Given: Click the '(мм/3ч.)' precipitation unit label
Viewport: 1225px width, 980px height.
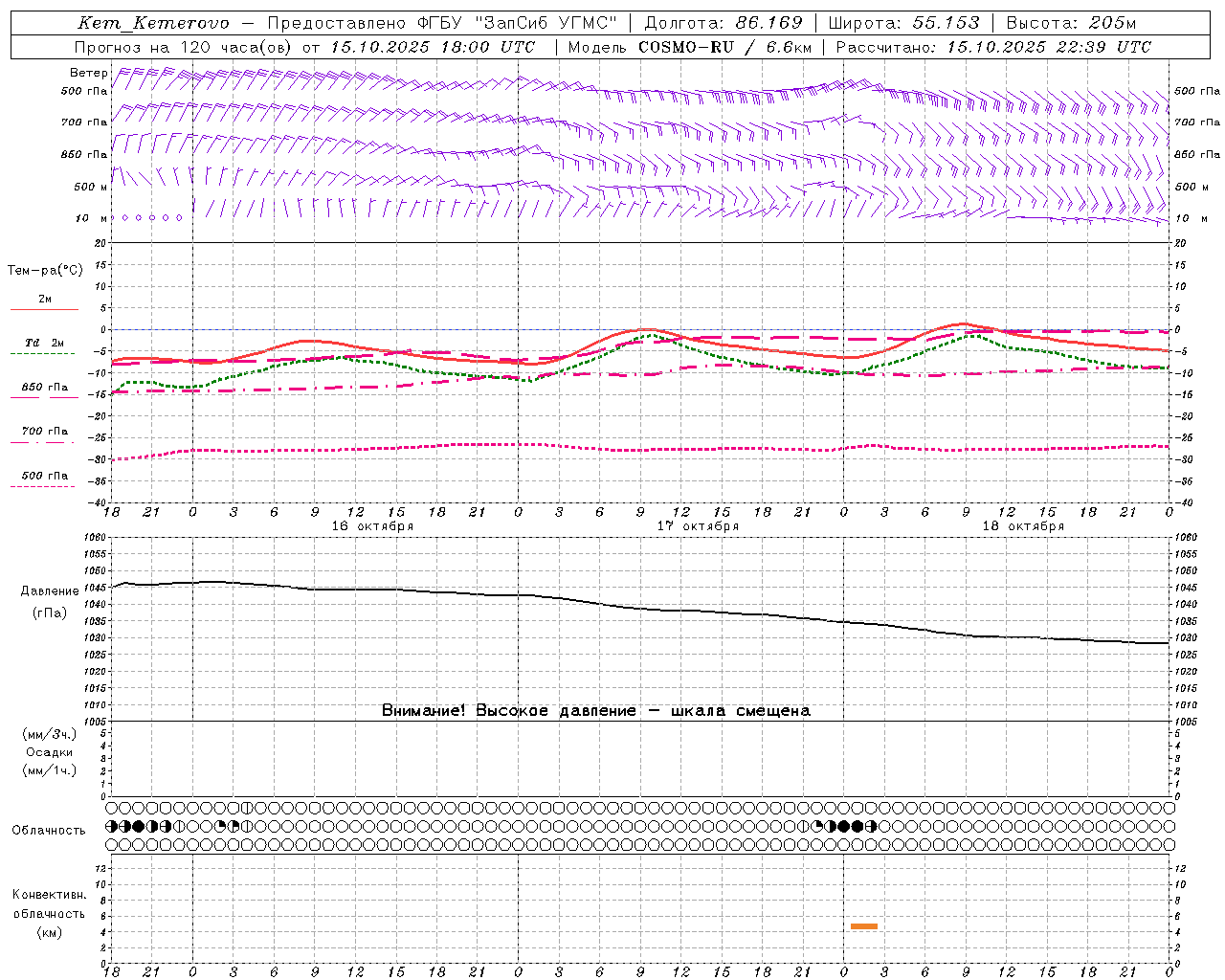Looking at the screenshot, I should 50,734.
